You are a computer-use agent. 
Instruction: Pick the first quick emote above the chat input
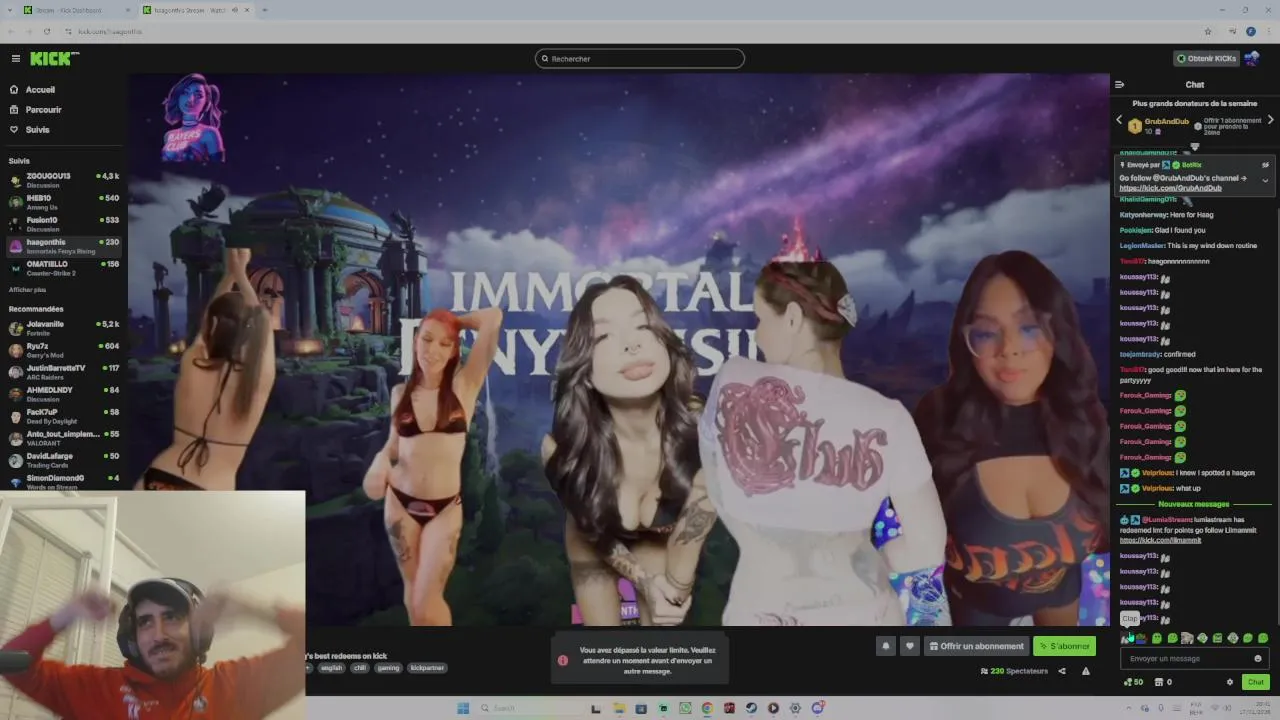(x=1126, y=638)
